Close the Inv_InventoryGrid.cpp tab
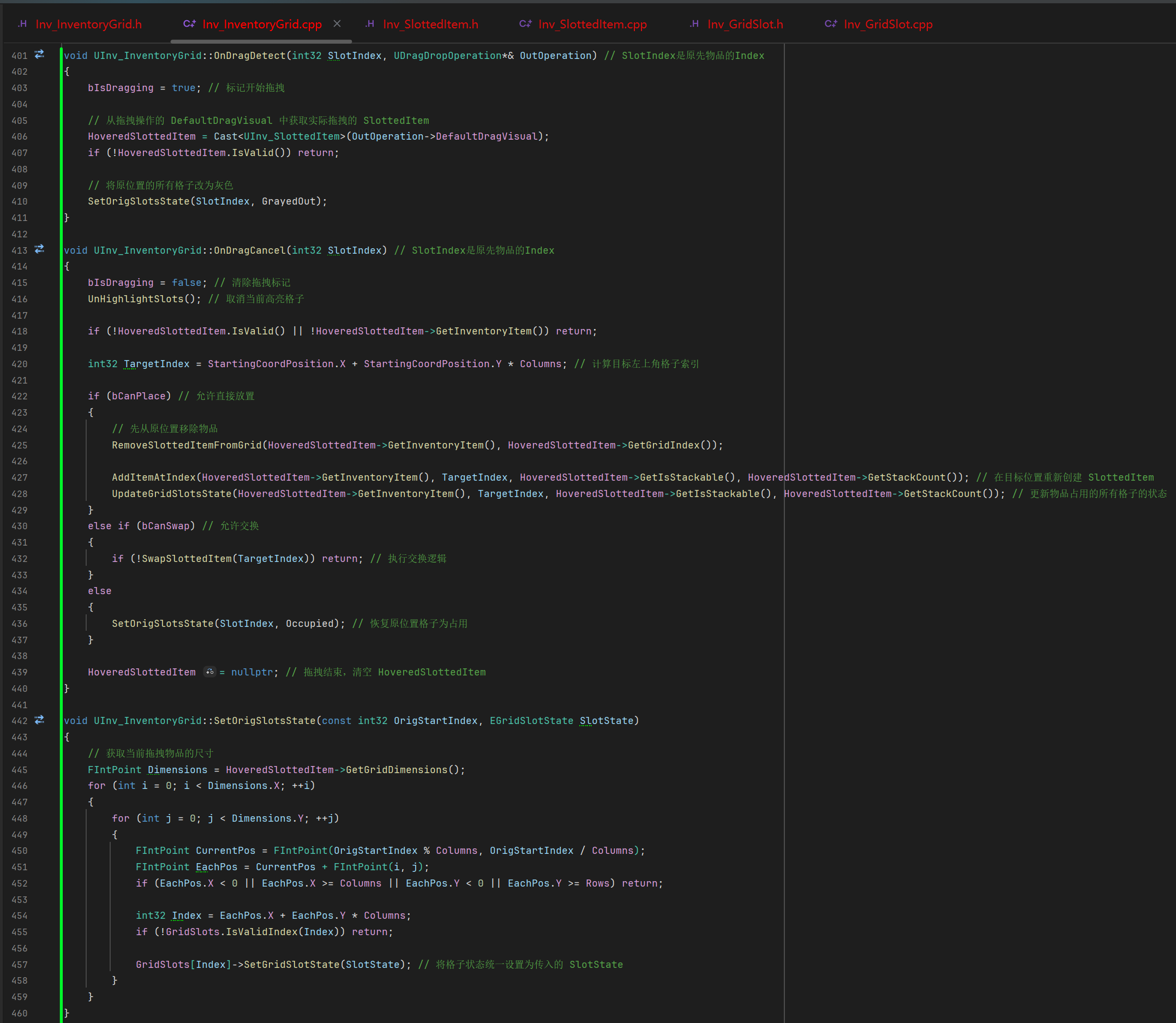This screenshot has height=1023, width=1176. point(337,24)
